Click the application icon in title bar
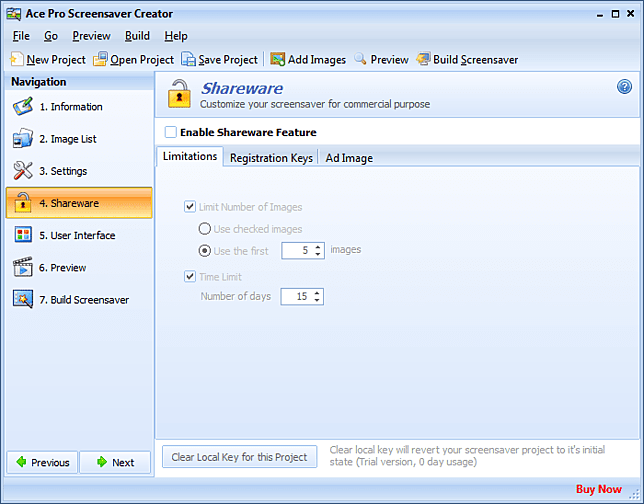Screen dimensions: 644x504 14,14
